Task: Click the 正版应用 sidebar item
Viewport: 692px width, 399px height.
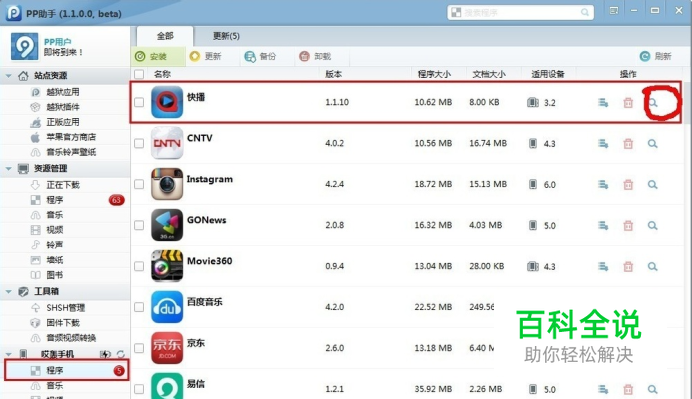Action: (63, 122)
